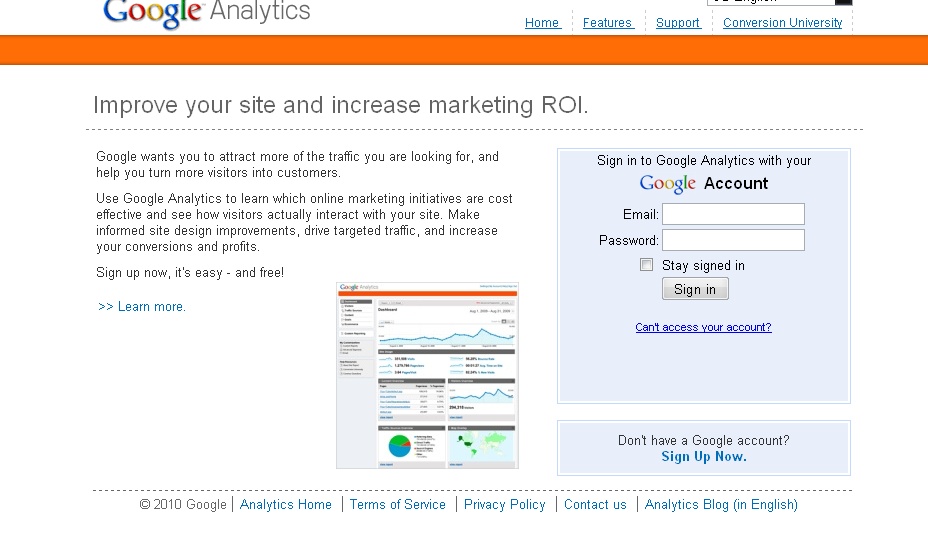Click Can't access your account link
The image size is (928, 546).
pyautogui.click(x=703, y=327)
